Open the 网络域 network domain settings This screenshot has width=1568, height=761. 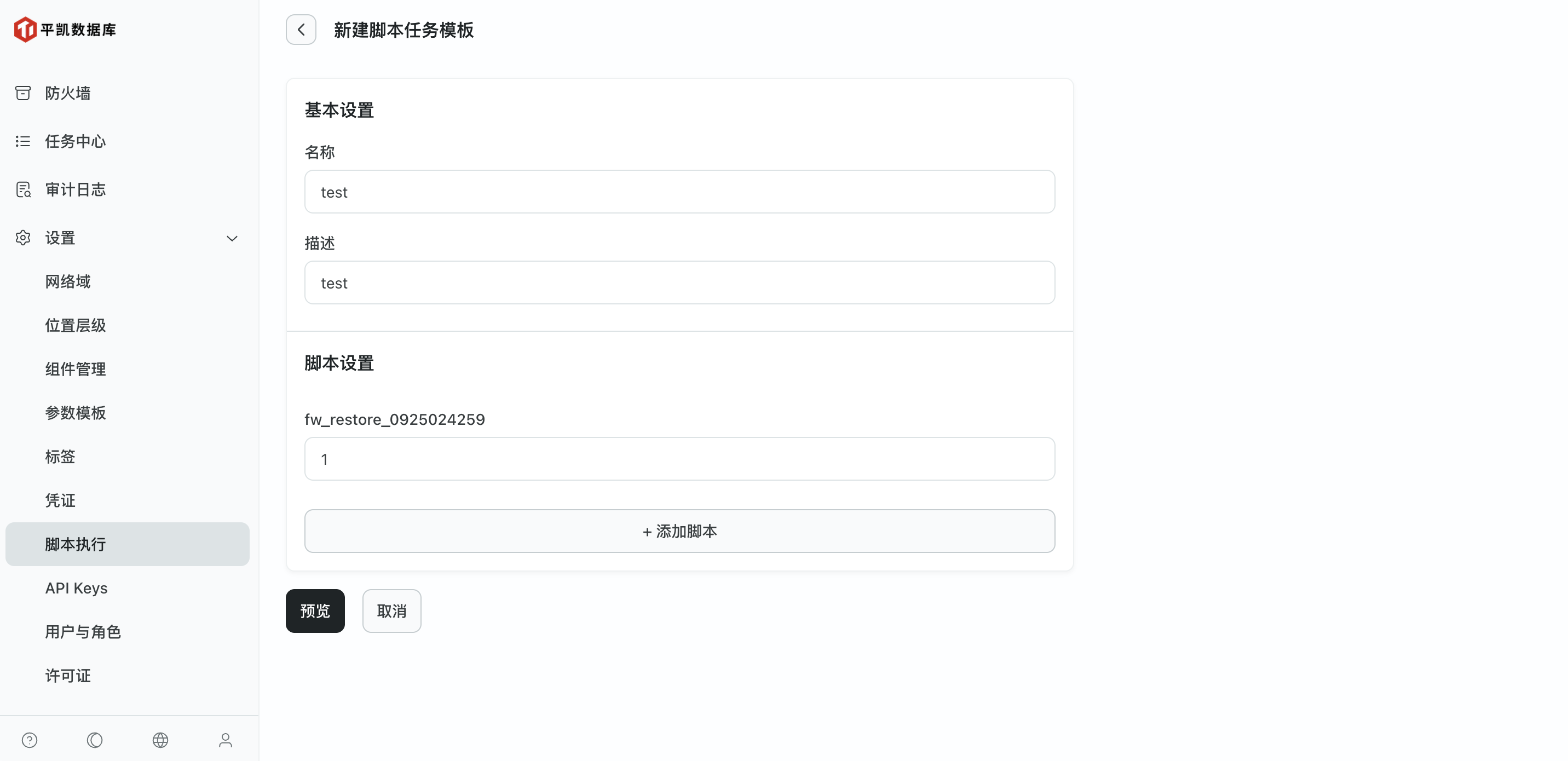[x=67, y=281]
